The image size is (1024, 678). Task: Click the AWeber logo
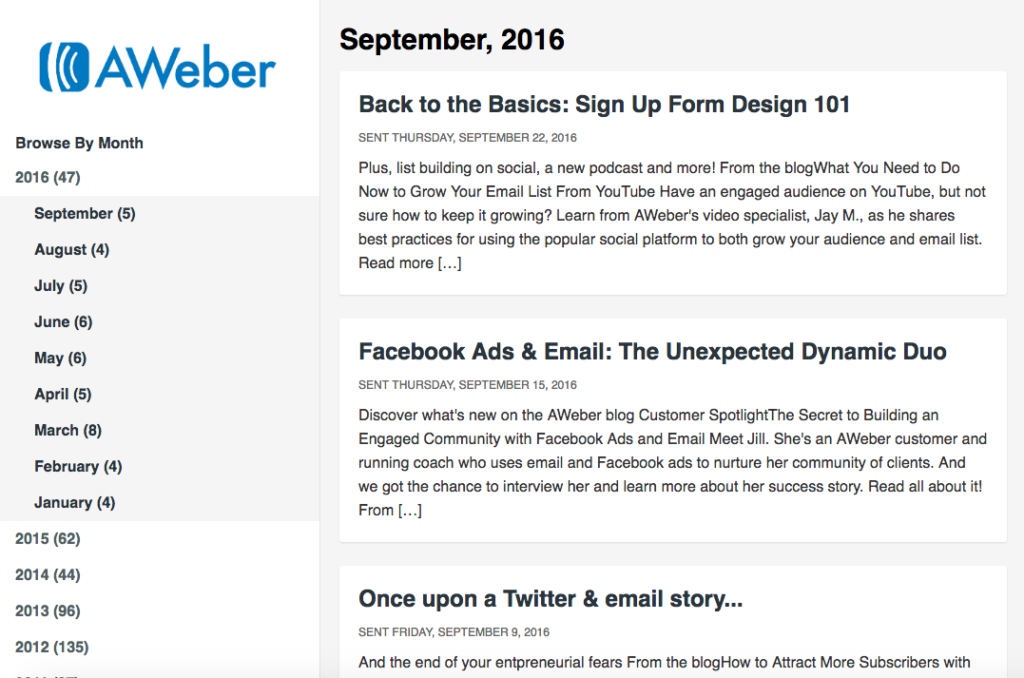[x=157, y=67]
